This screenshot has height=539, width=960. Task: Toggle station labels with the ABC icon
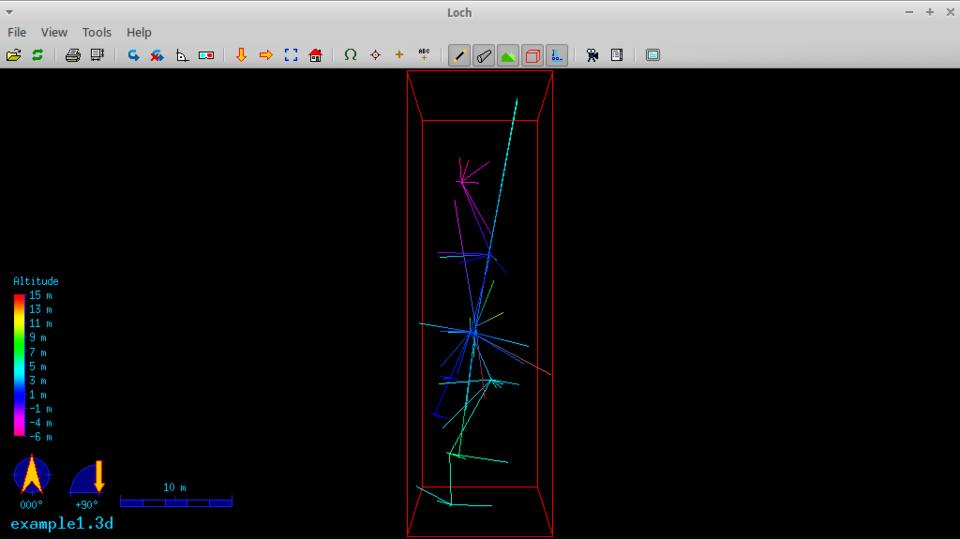point(424,55)
